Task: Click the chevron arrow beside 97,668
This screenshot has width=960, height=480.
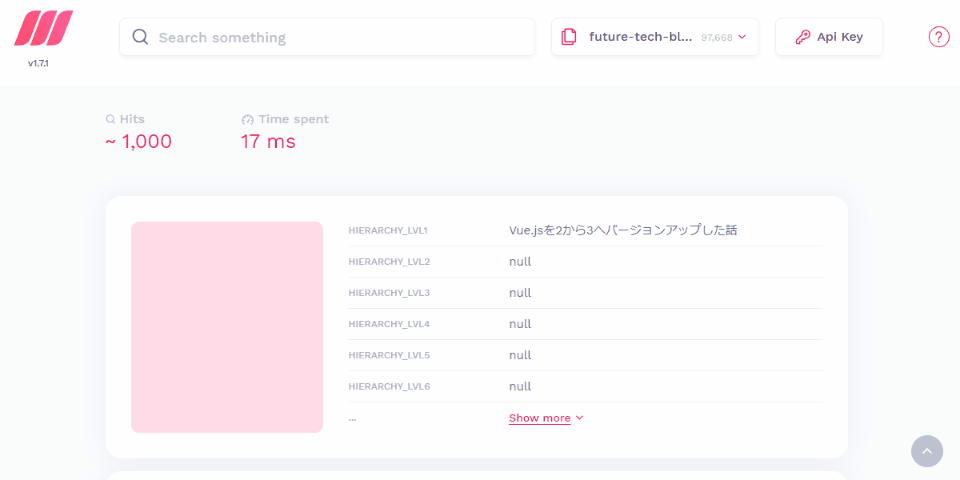Action: click(742, 37)
